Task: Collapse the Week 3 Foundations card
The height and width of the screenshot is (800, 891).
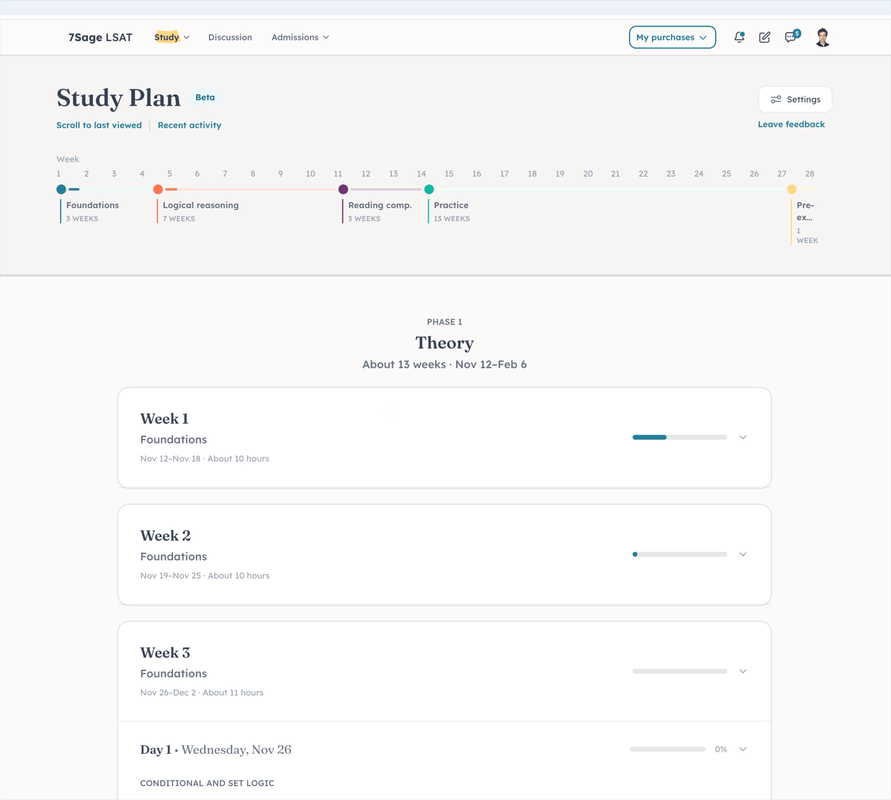Action: pos(743,671)
